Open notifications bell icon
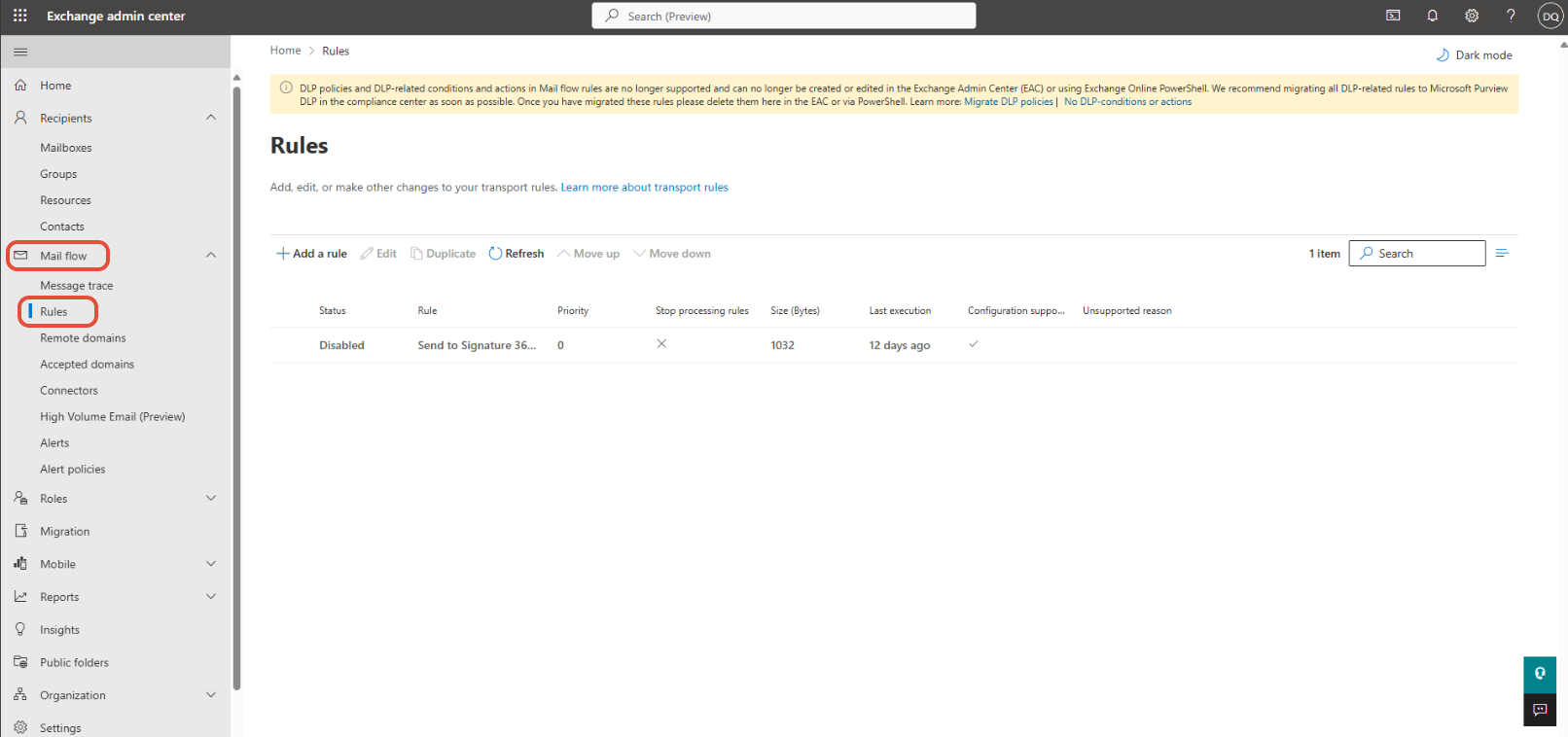This screenshot has height=737, width=1568. pyautogui.click(x=1433, y=16)
